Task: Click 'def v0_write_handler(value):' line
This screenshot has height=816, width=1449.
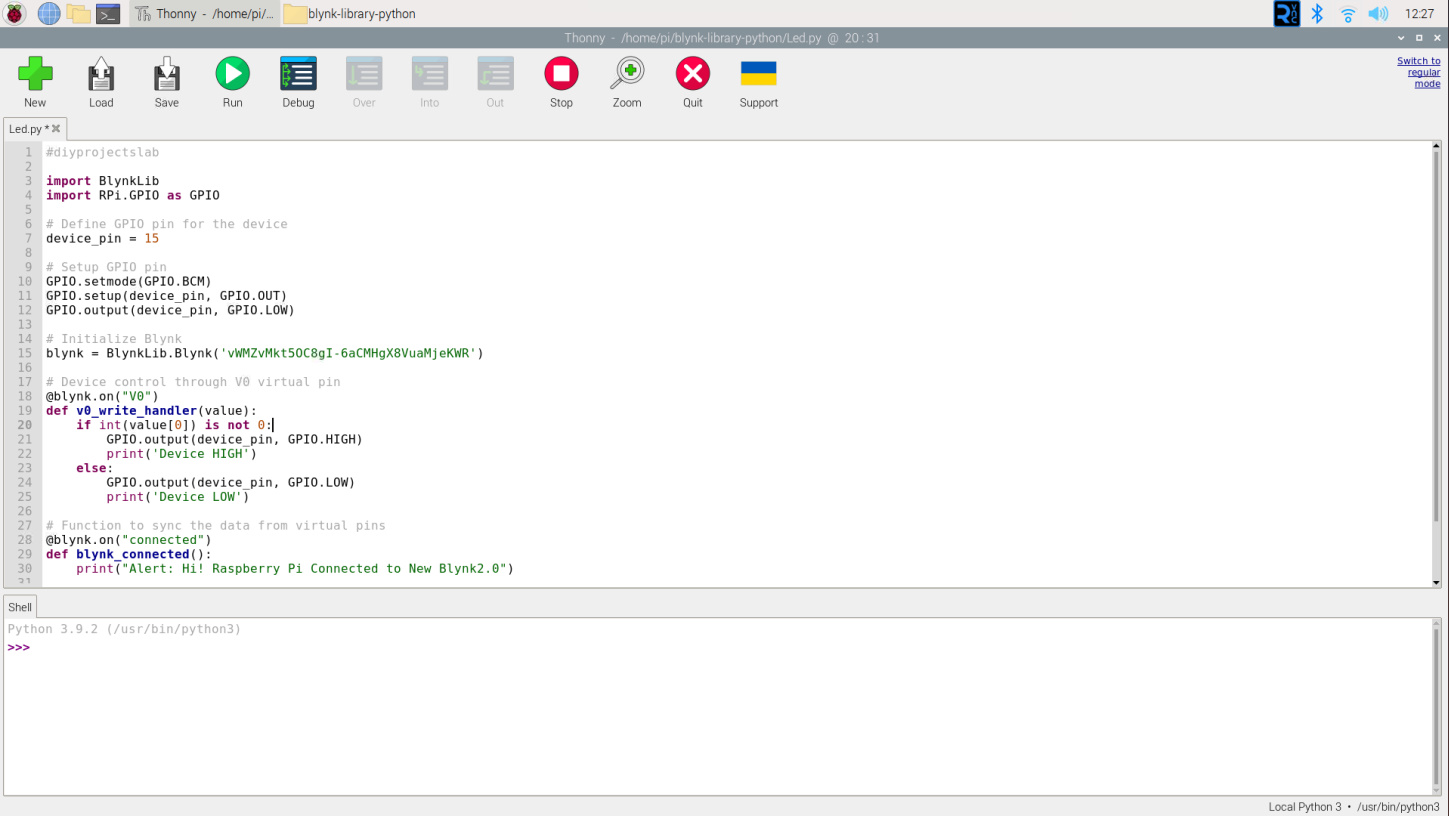Action: coord(151,410)
